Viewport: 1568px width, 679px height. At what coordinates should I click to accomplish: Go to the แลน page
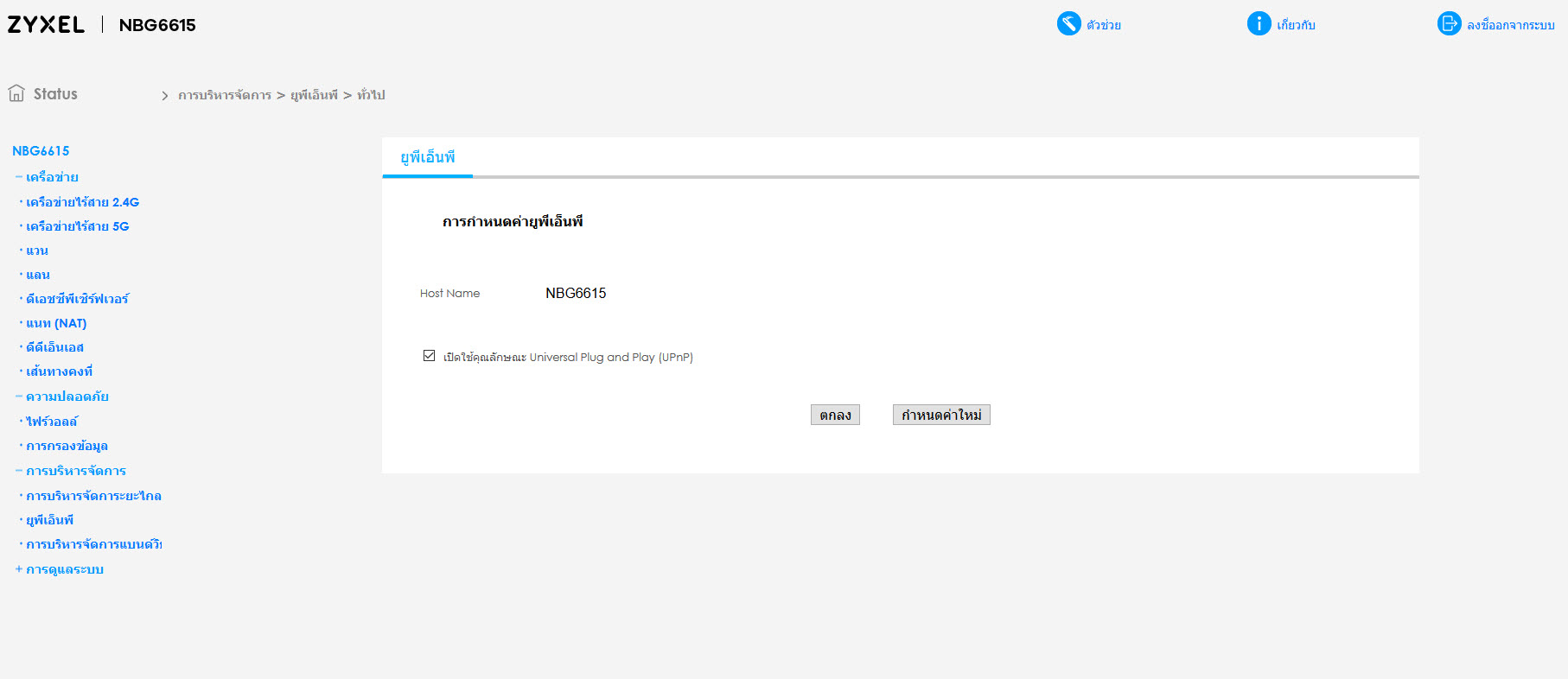38,275
